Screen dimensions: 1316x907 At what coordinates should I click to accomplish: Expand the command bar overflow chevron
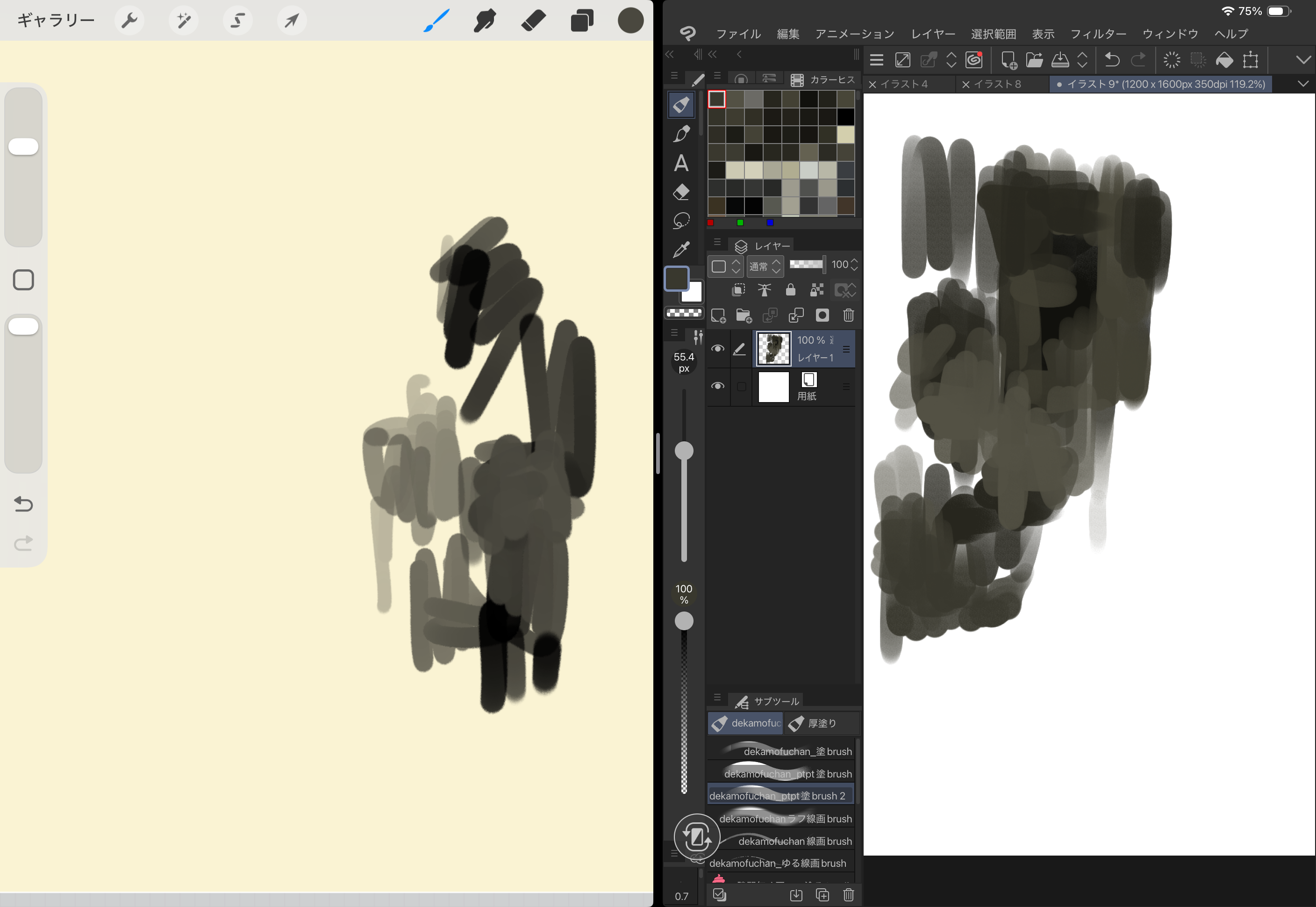1303,60
